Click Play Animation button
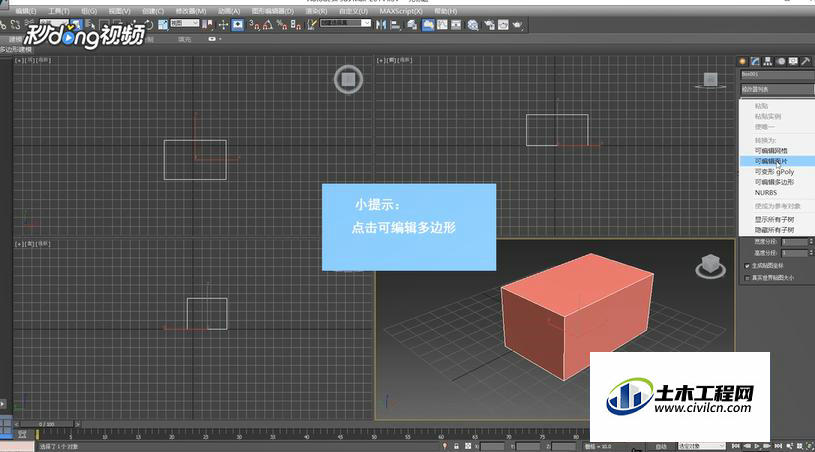Image resolution: width=815 pixels, height=452 pixels. [757, 446]
